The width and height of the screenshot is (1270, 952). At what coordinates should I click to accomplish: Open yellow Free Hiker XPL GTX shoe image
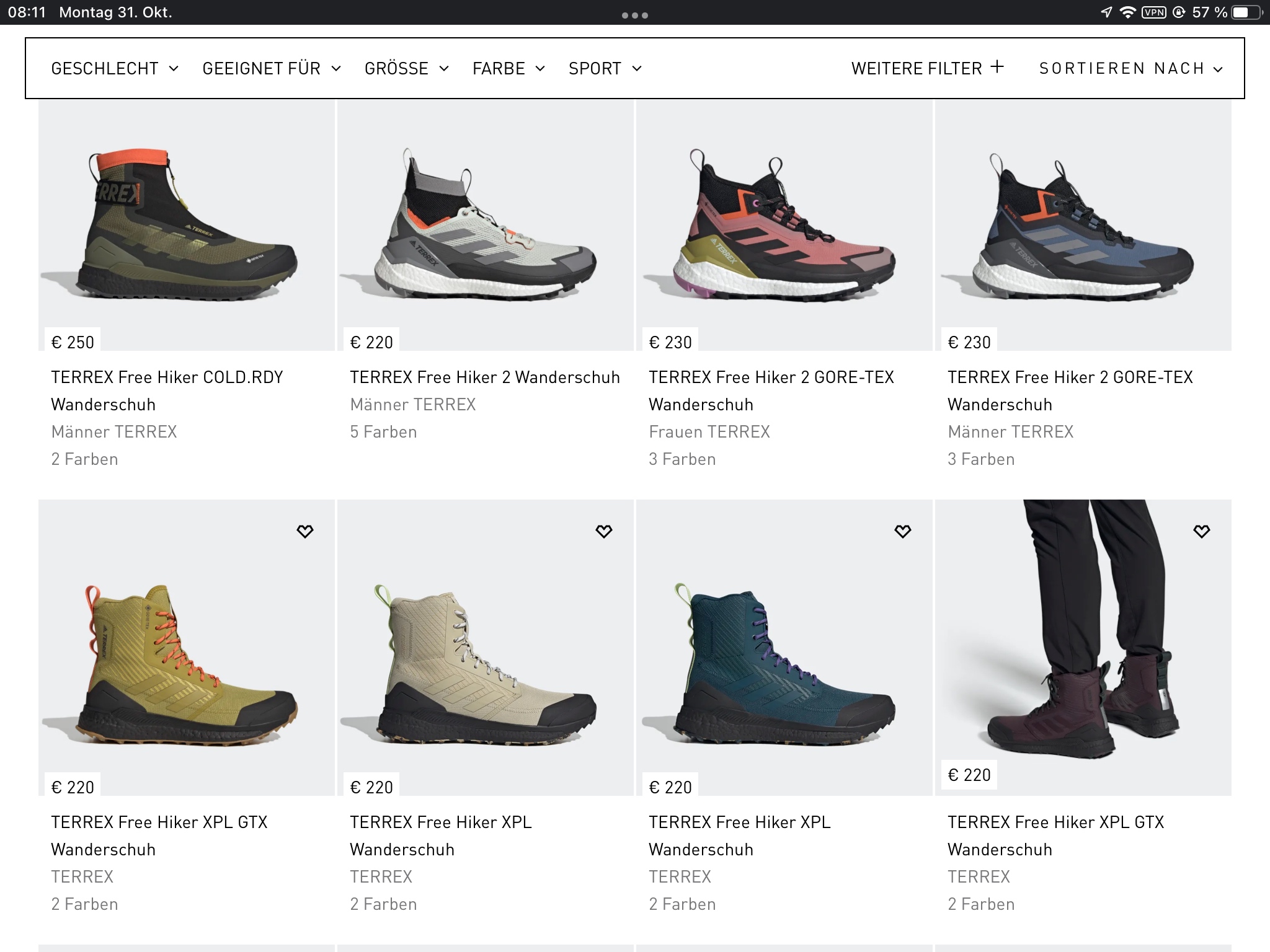click(x=187, y=647)
